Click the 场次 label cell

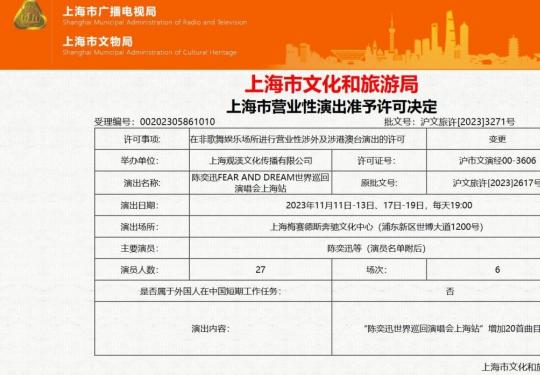point(379,270)
